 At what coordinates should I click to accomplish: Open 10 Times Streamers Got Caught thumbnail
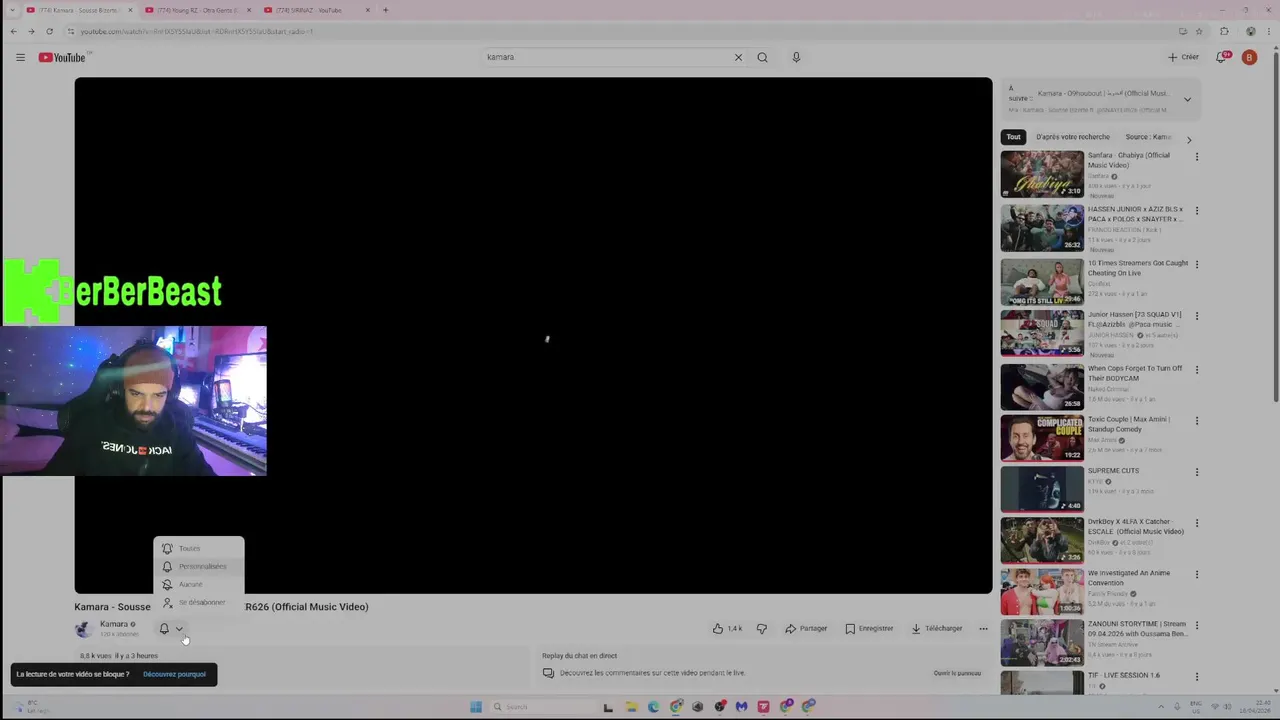point(1042,282)
